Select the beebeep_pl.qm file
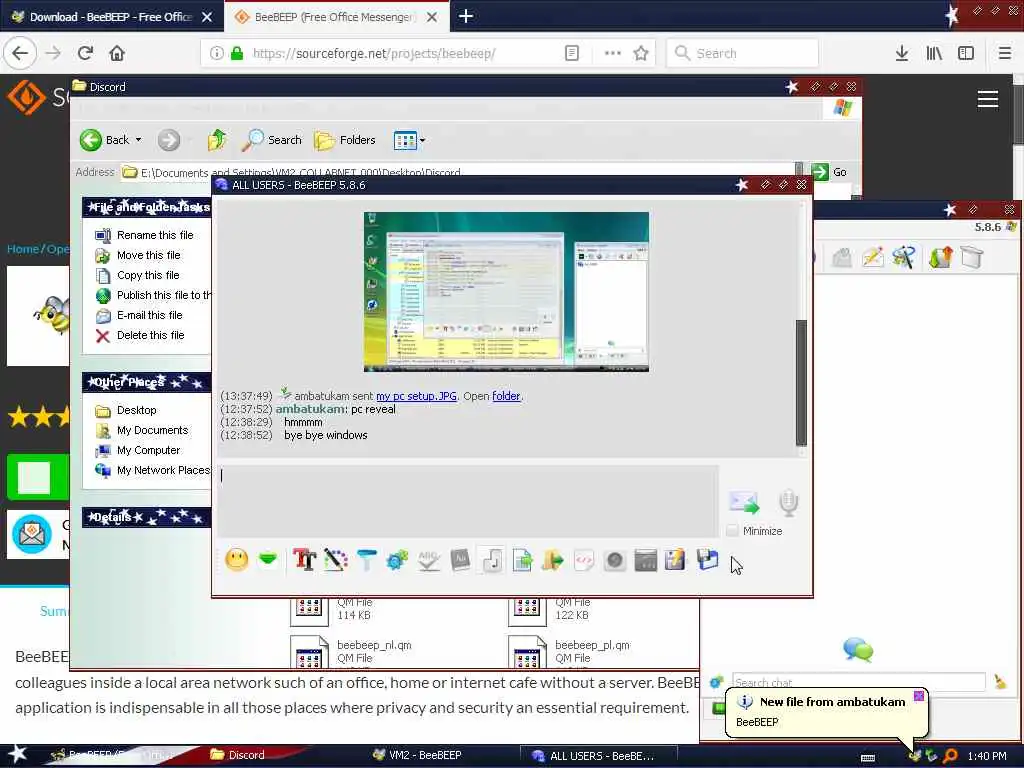Image resolution: width=1024 pixels, height=768 pixels. 569,652
